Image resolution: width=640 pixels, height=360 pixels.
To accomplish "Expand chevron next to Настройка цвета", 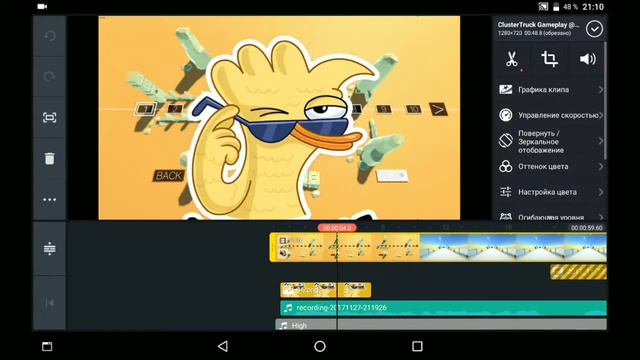I will click(601, 192).
